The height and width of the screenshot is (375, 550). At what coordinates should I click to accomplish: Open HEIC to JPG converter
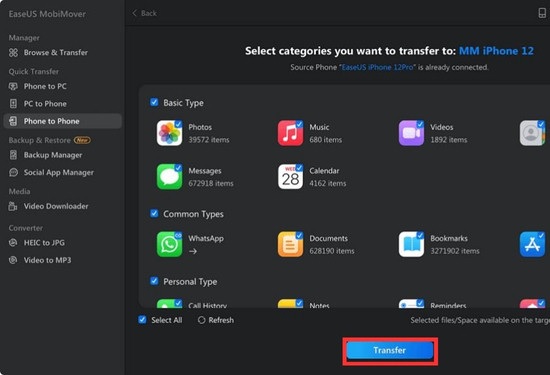(x=62, y=242)
